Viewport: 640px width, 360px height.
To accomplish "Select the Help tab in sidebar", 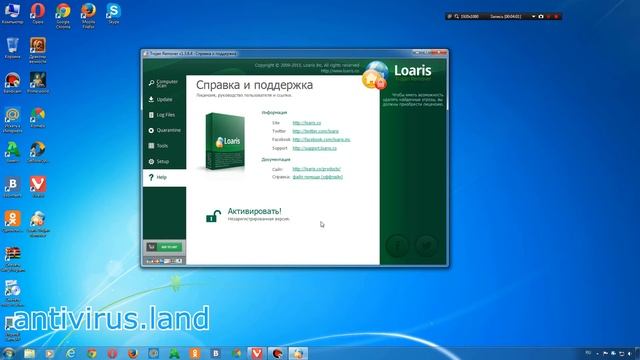I will [x=164, y=177].
